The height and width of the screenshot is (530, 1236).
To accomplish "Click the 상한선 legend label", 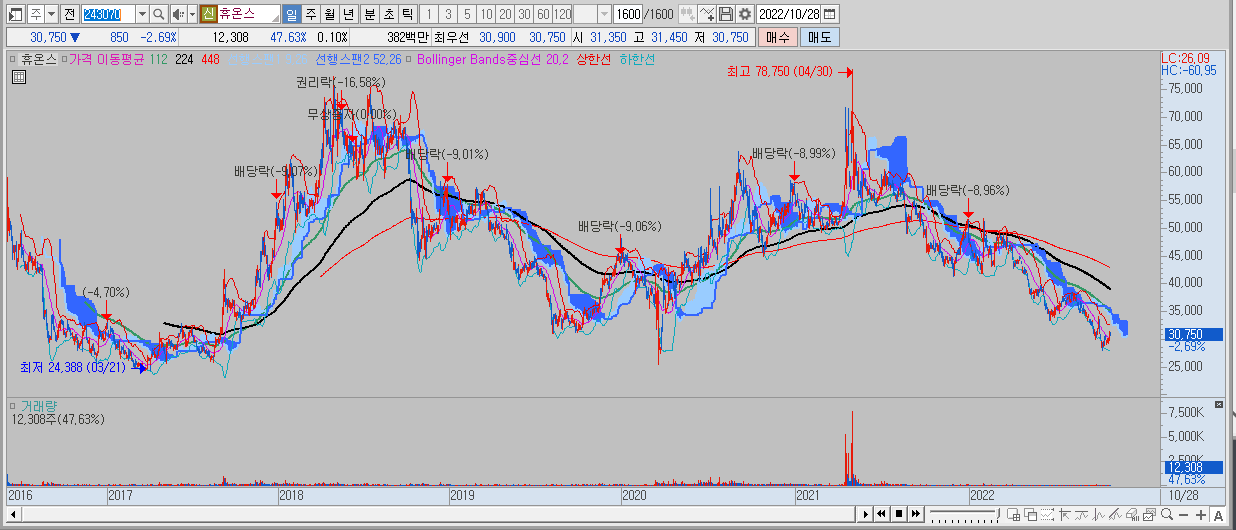I will click(592, 60).
